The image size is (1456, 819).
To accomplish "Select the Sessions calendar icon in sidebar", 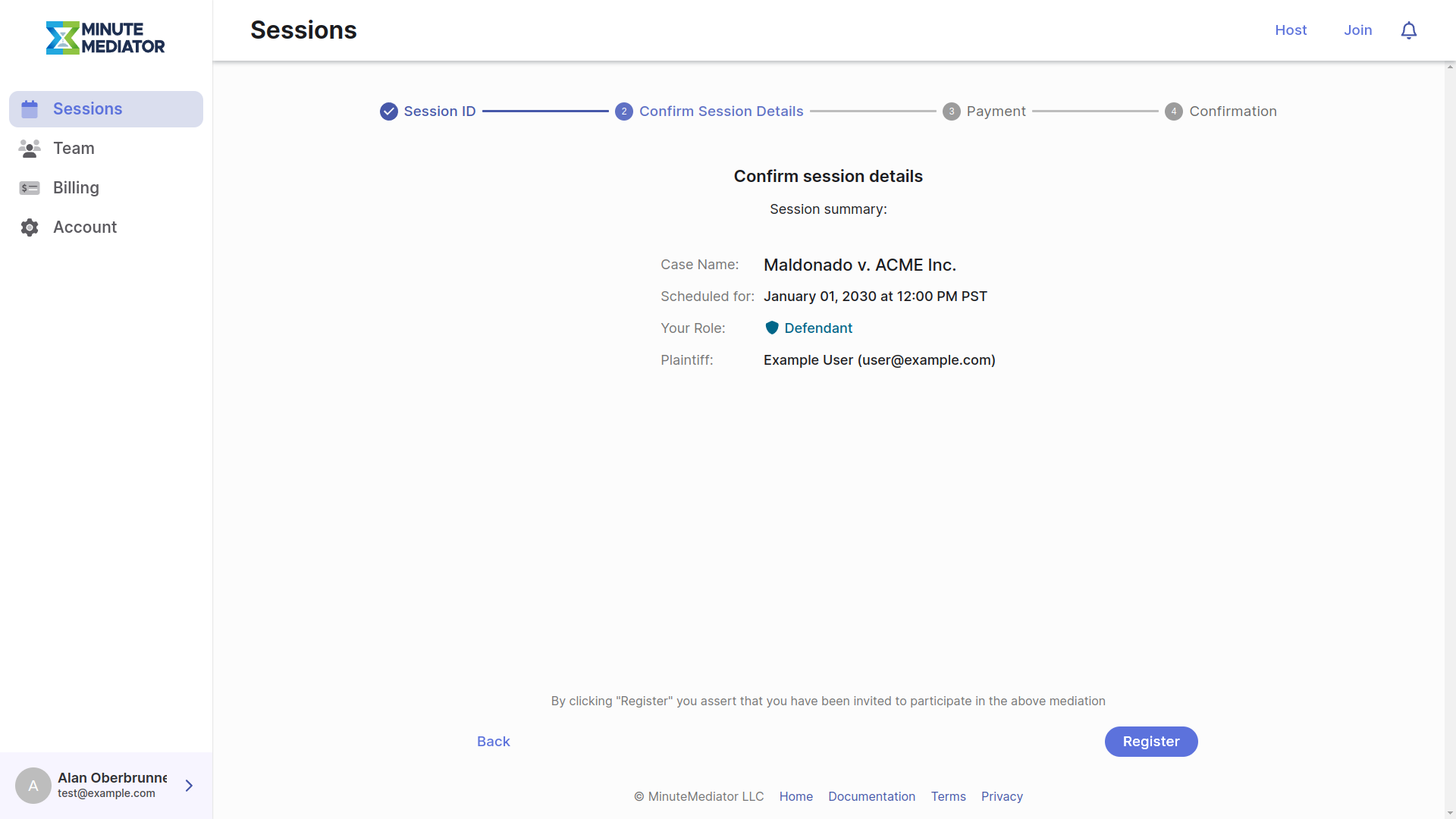I will pos(30,108).
